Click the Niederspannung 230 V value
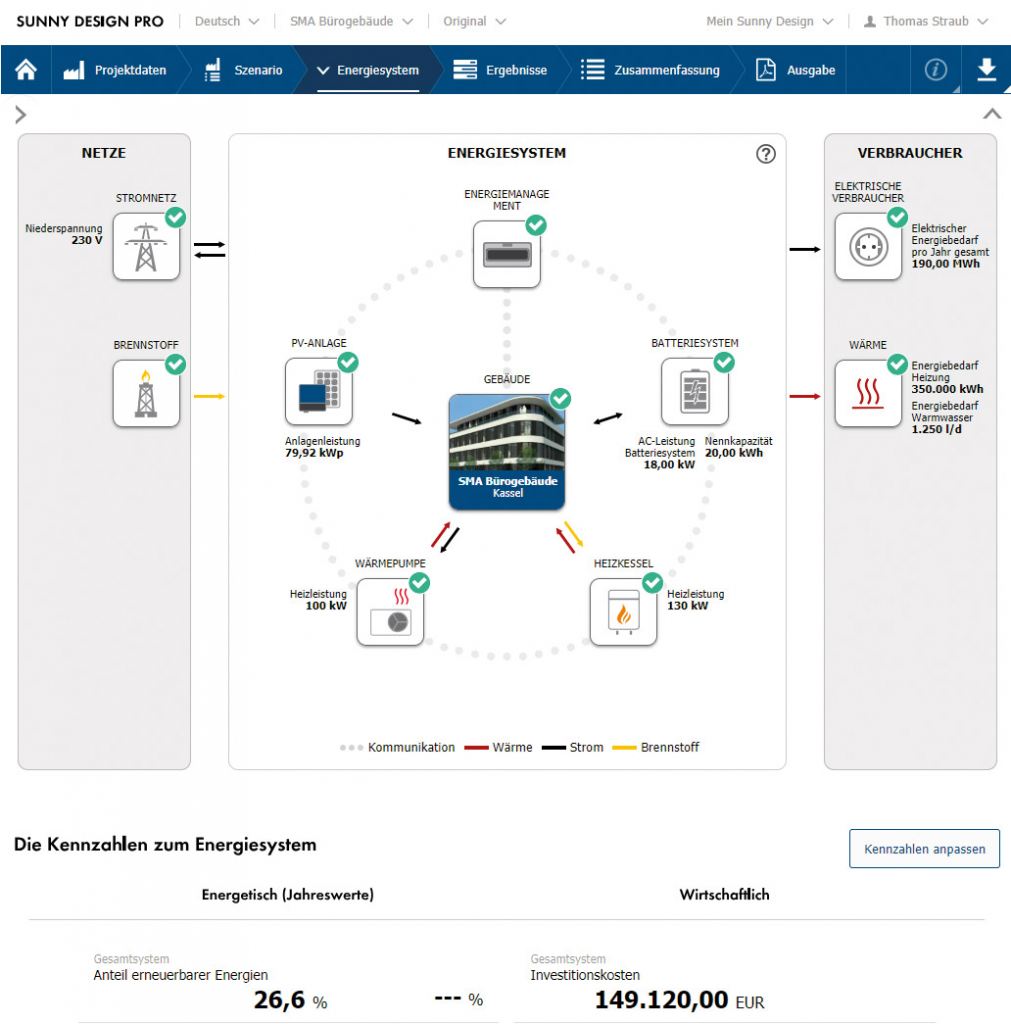 point(87,240)
